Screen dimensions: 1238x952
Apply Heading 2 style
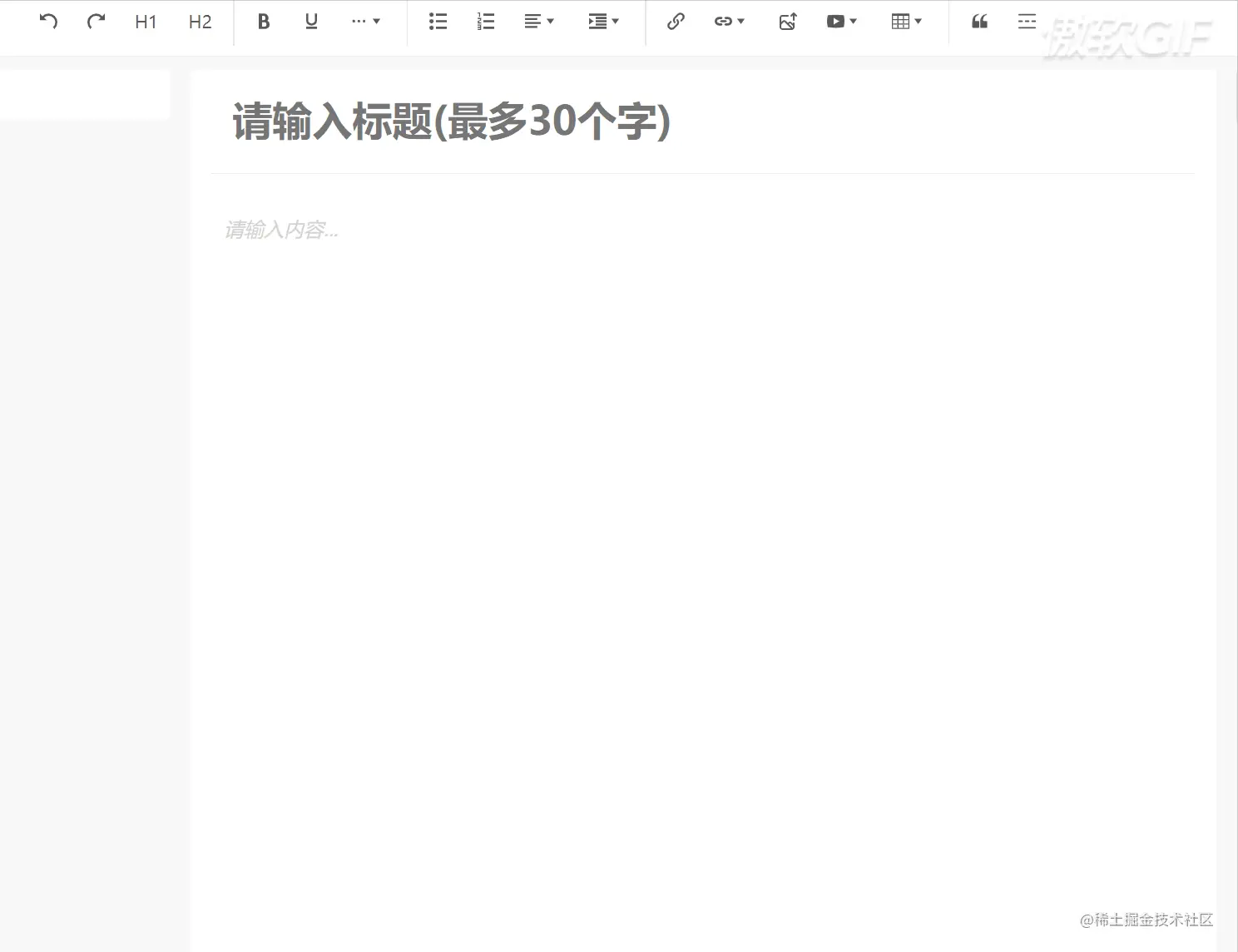coord(200,22)
